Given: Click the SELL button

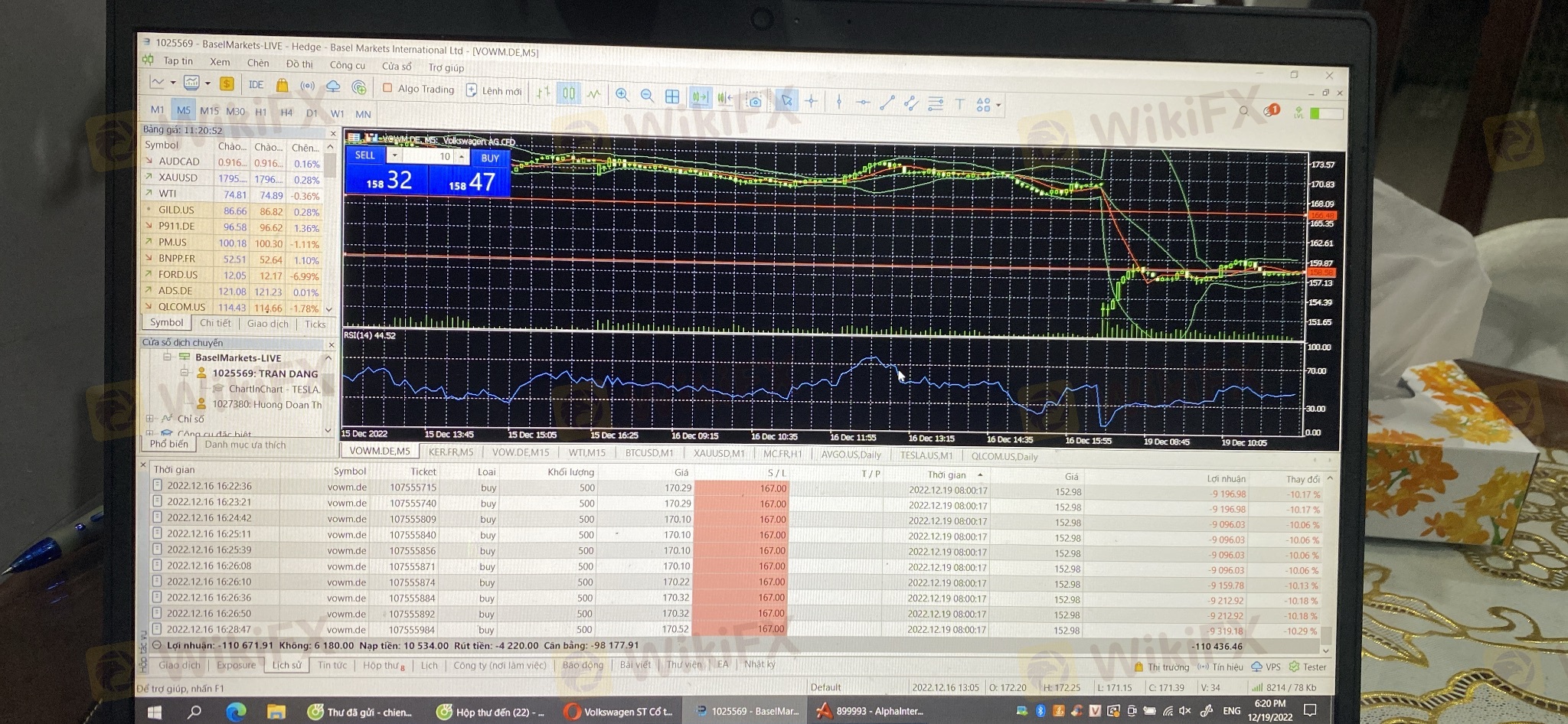Looking at the screenshot, I should 365,155.
